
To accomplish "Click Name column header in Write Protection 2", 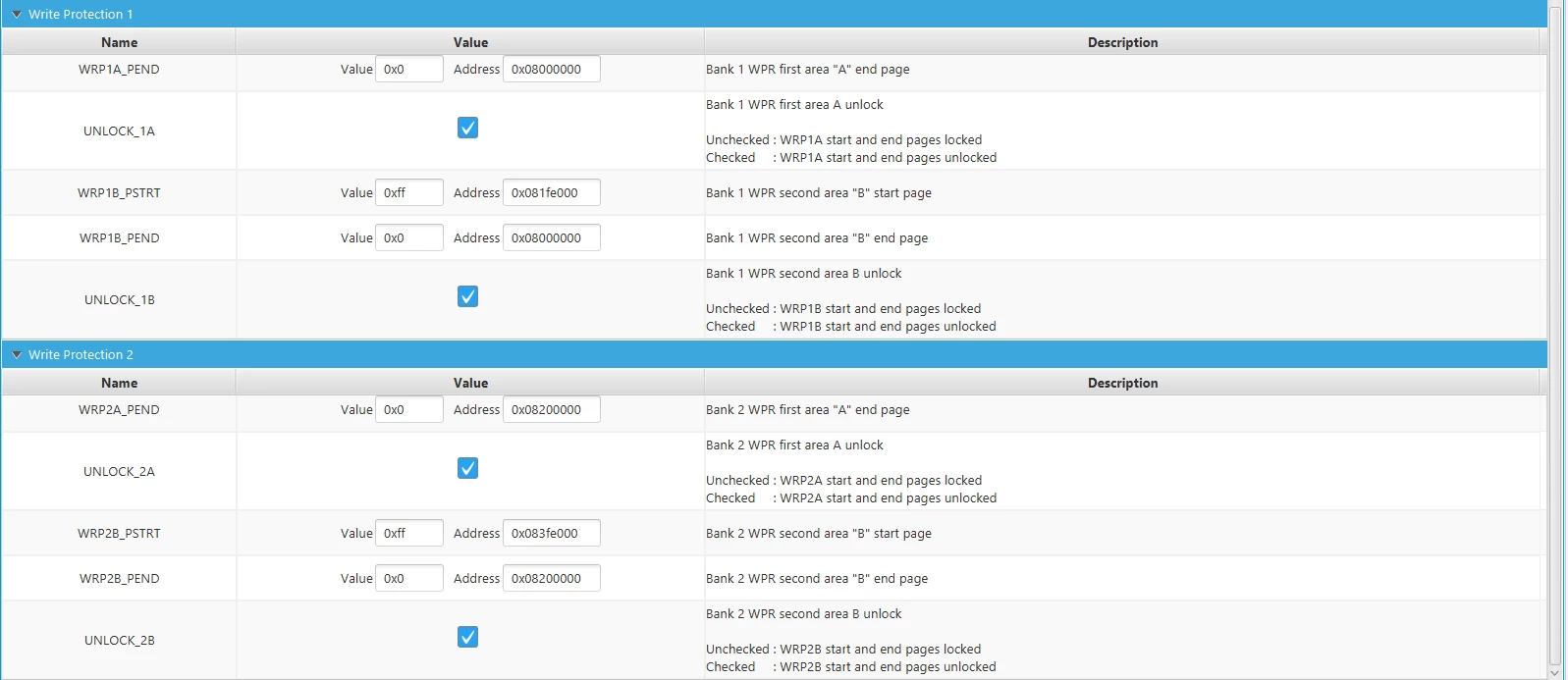I will [119, 383].
